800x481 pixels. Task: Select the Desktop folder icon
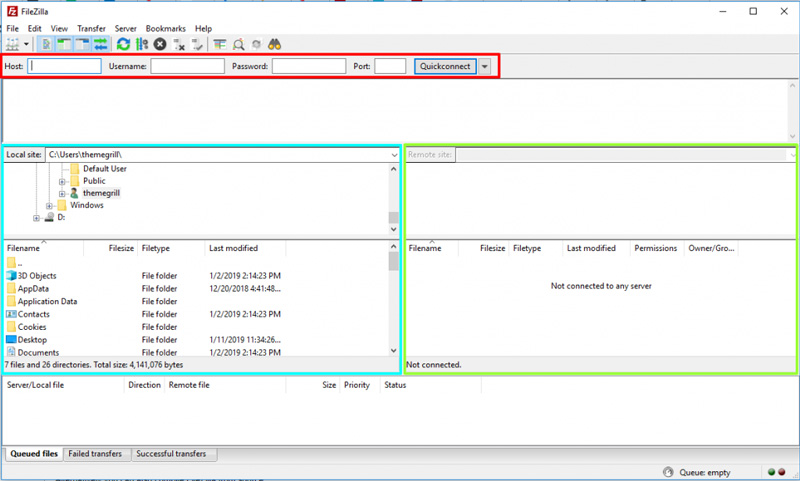tap(11, 340)
